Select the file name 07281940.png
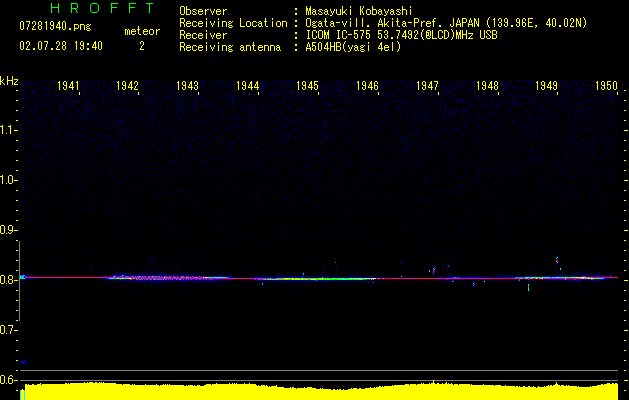 coord(55,27)
